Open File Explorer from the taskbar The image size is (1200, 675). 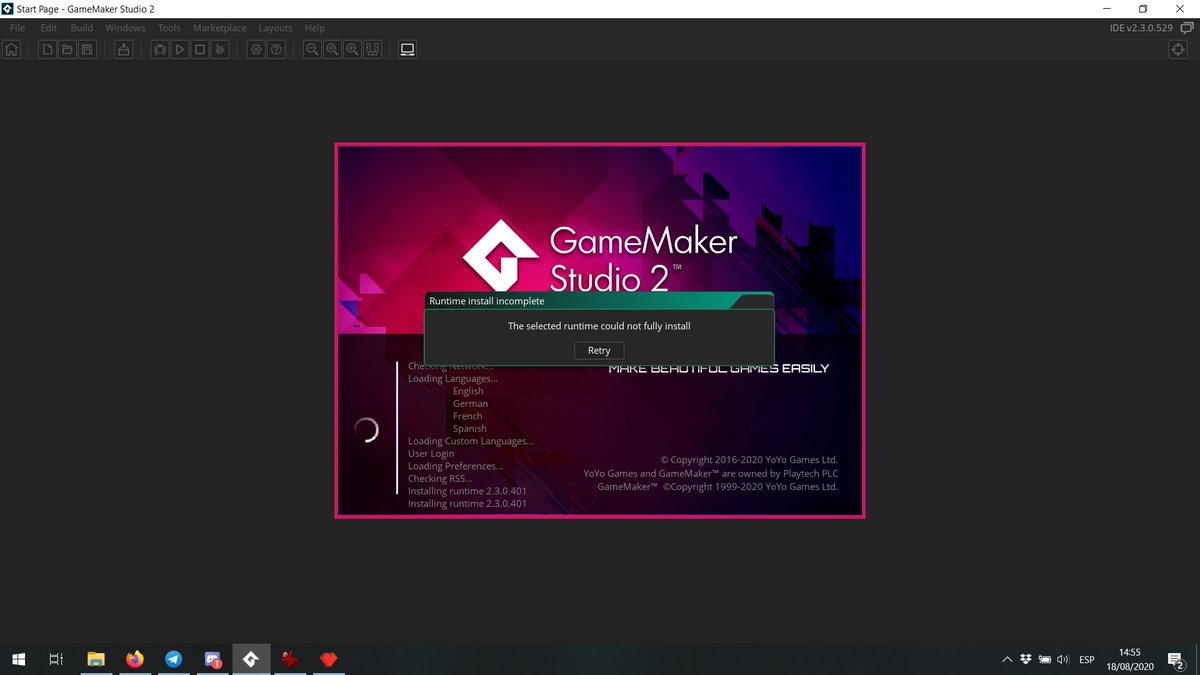pos(96,659)
